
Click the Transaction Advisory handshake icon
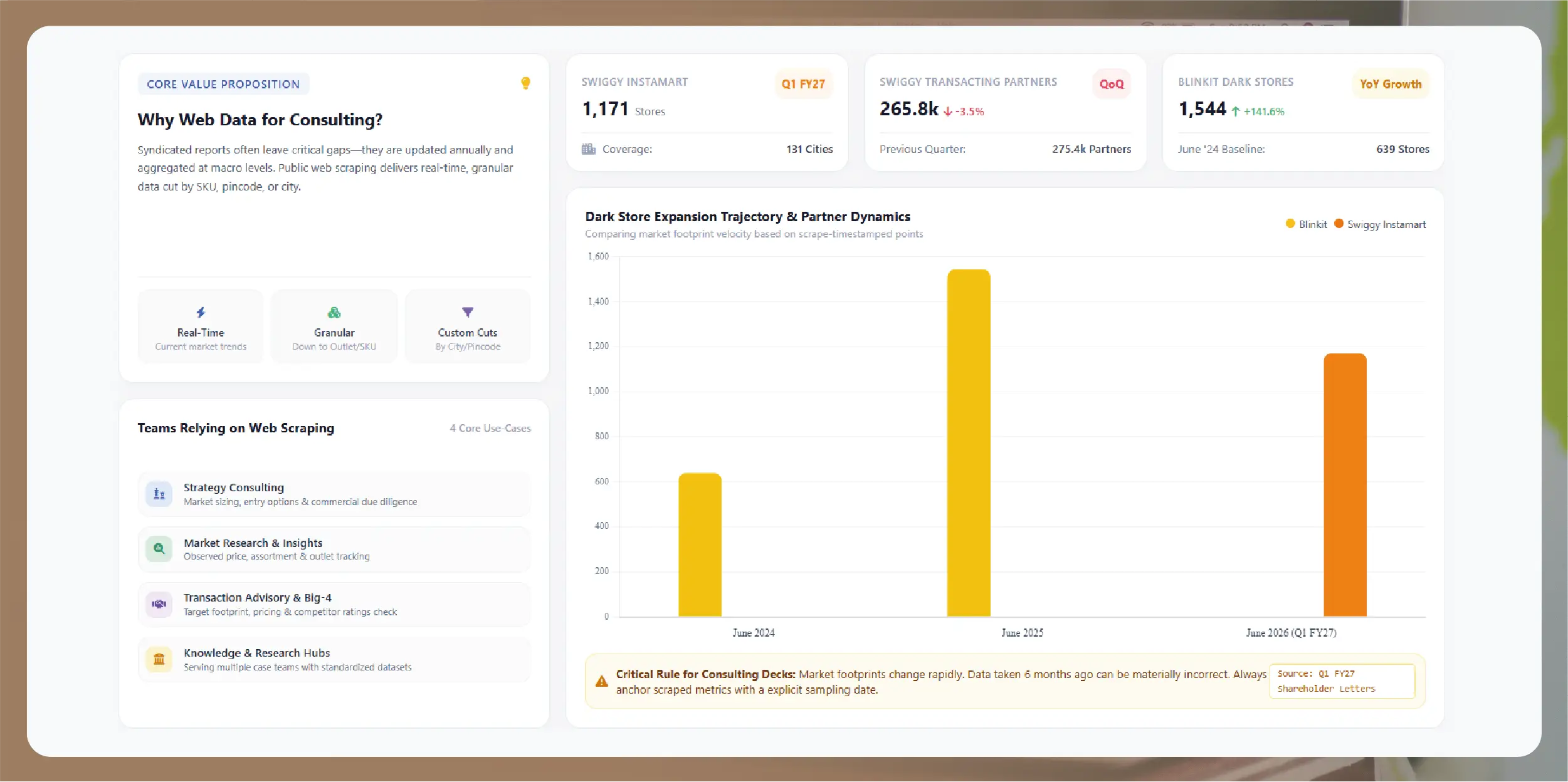coord(159,604)
